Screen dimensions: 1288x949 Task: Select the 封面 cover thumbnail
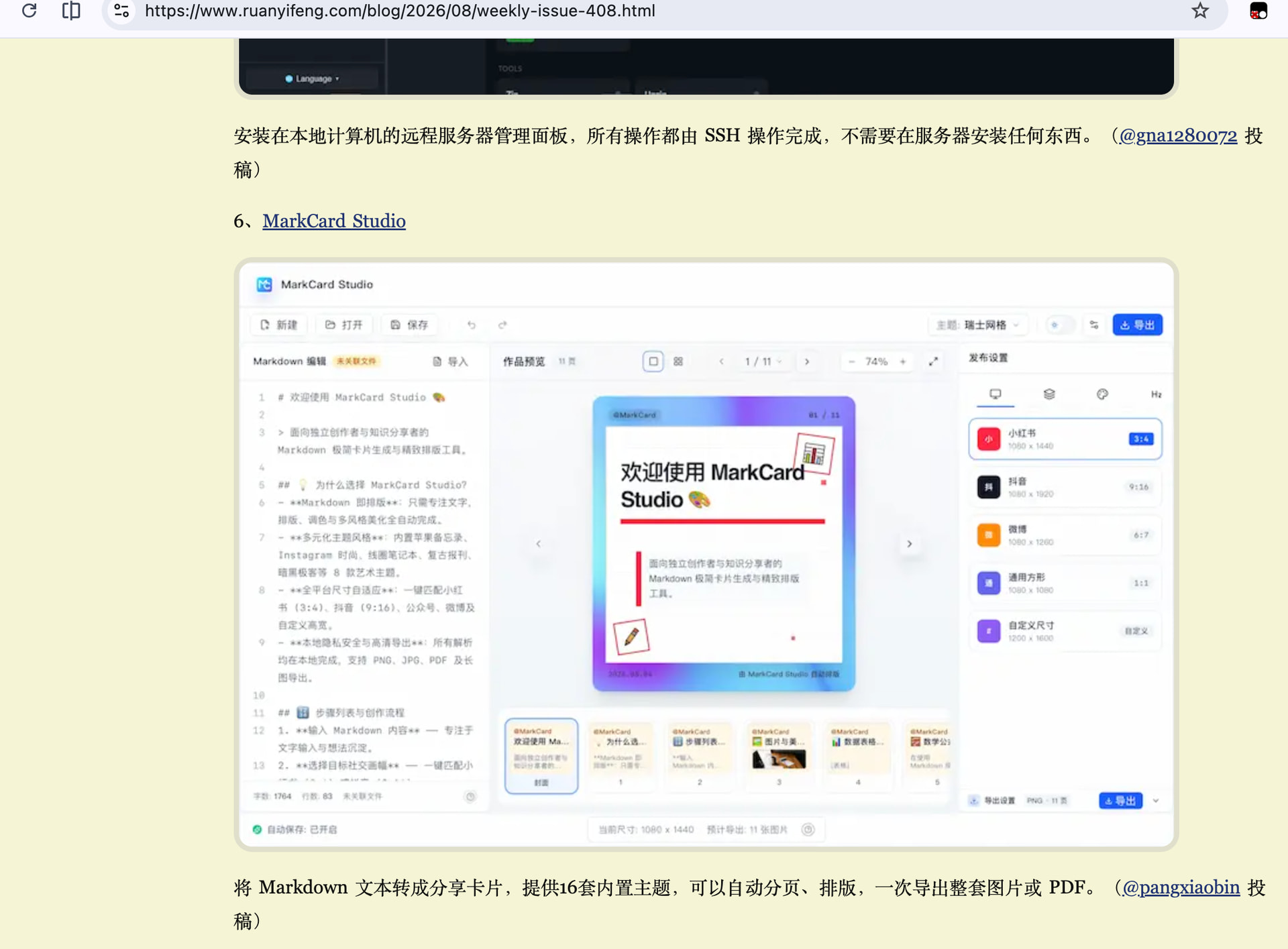point(541,756)
